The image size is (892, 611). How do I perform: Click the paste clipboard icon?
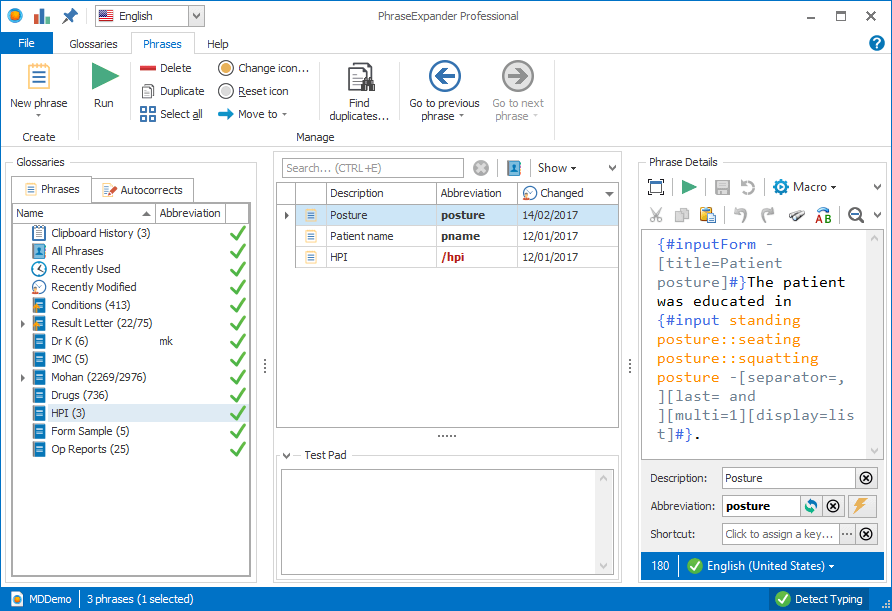coord(708,215)
